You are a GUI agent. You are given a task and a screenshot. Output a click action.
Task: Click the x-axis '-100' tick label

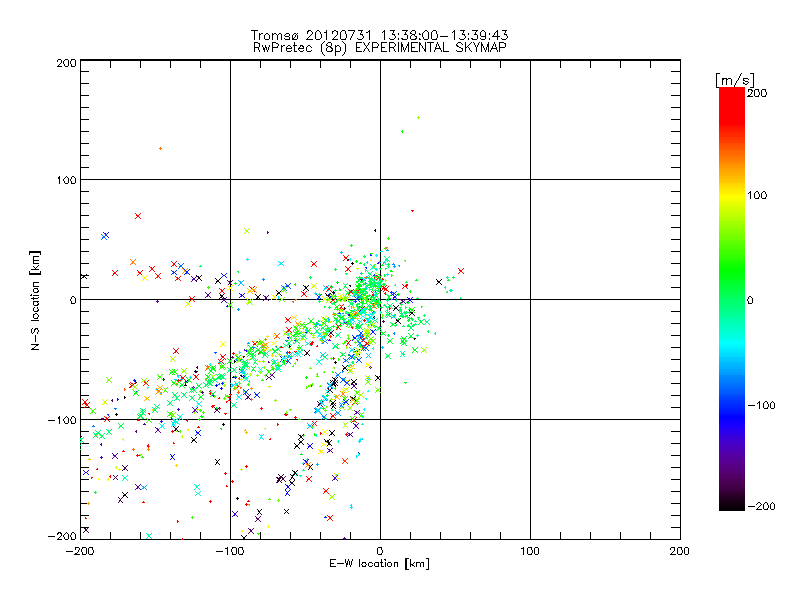coord(230,551)
